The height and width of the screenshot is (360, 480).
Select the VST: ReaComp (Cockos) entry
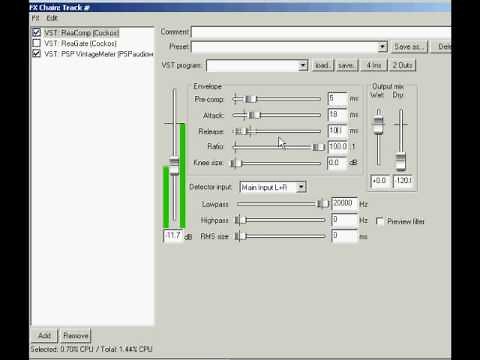(82, 33)
